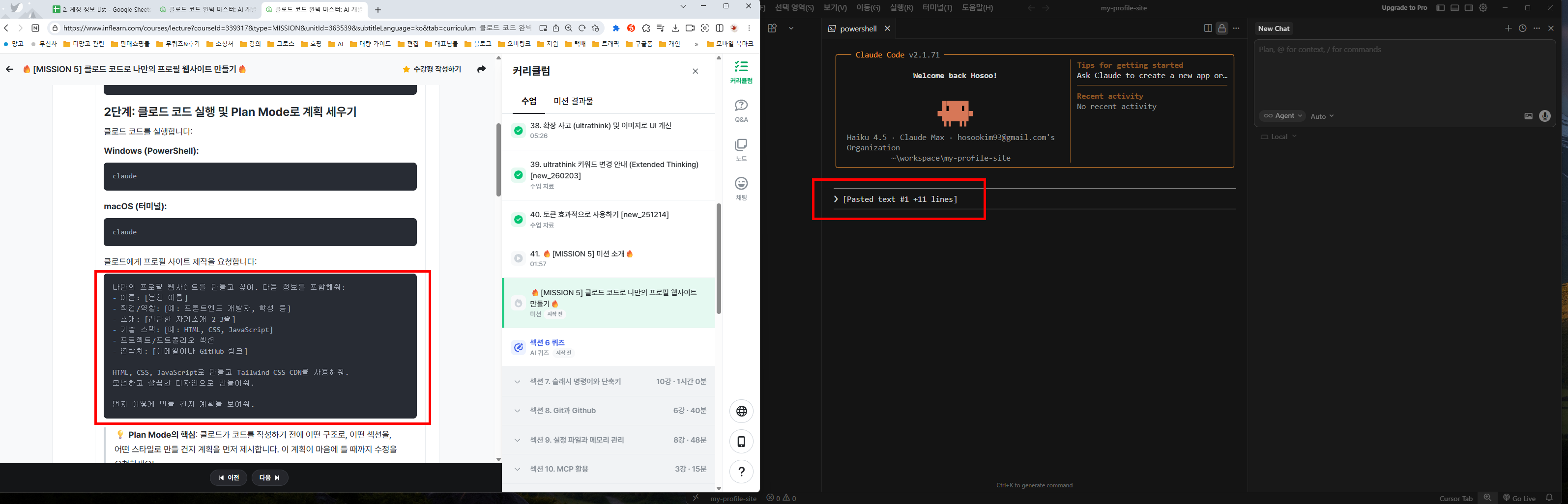Viewport: 1568px width, 504px height.
Task: Reload the page in Chrome
Action: pos(582,28)
